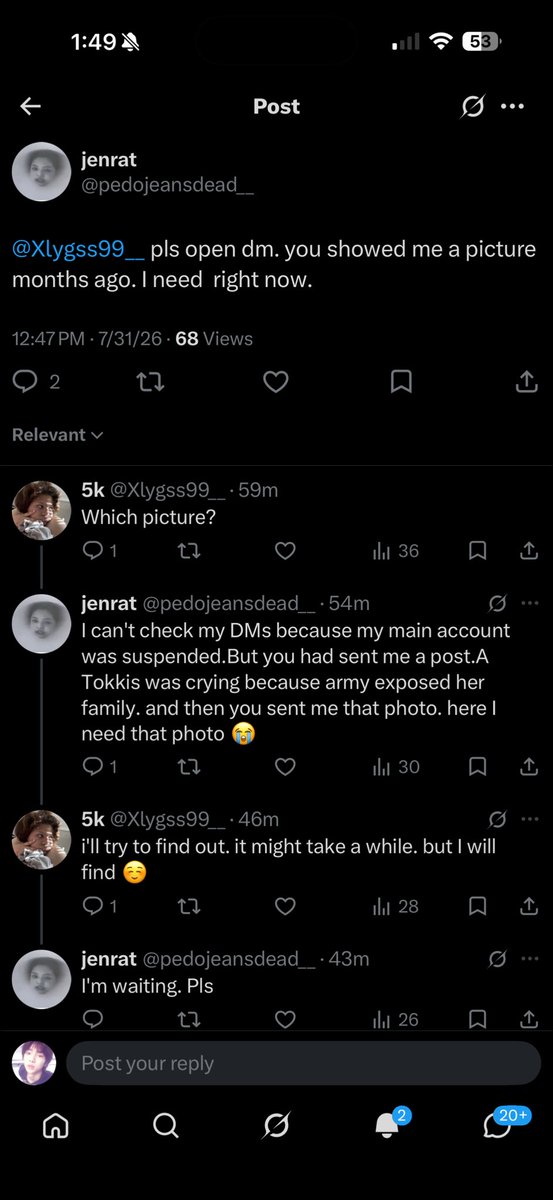Screen dimensions: 553x1200
Task: Tap the Post your reply field
Action: point(304,1063)
